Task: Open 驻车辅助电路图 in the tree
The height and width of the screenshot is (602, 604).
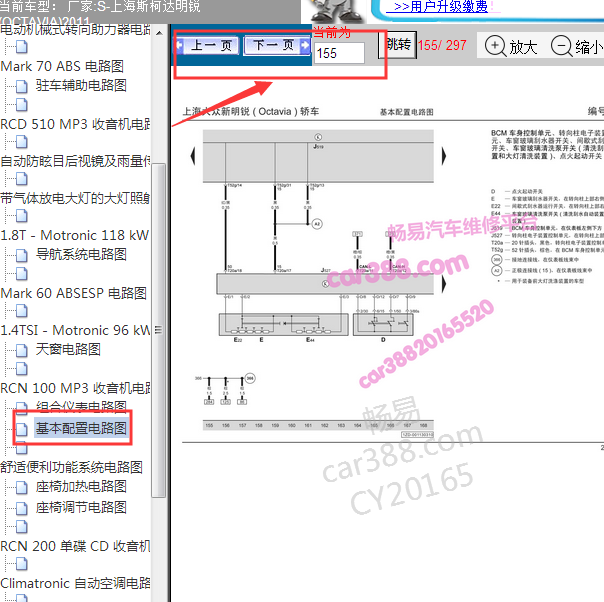Action: coord(81,85)
